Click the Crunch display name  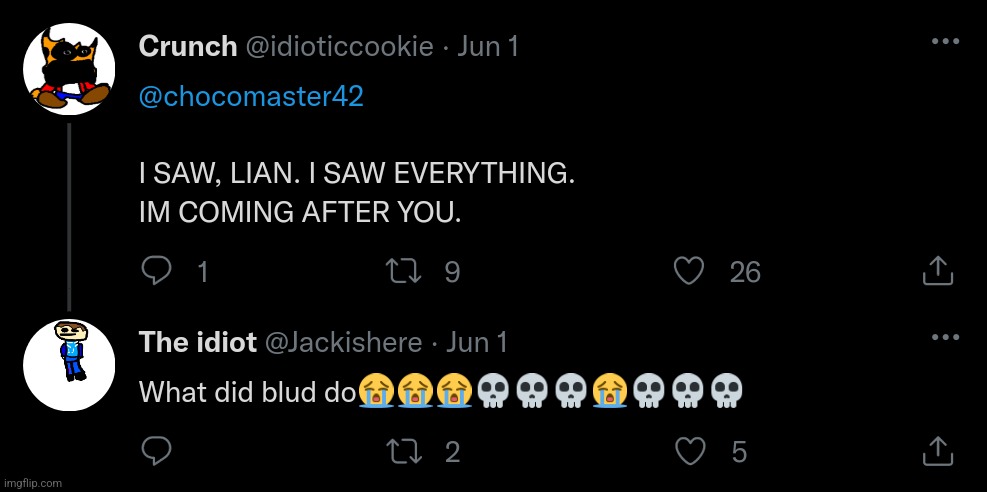click(x=187, y=46)
